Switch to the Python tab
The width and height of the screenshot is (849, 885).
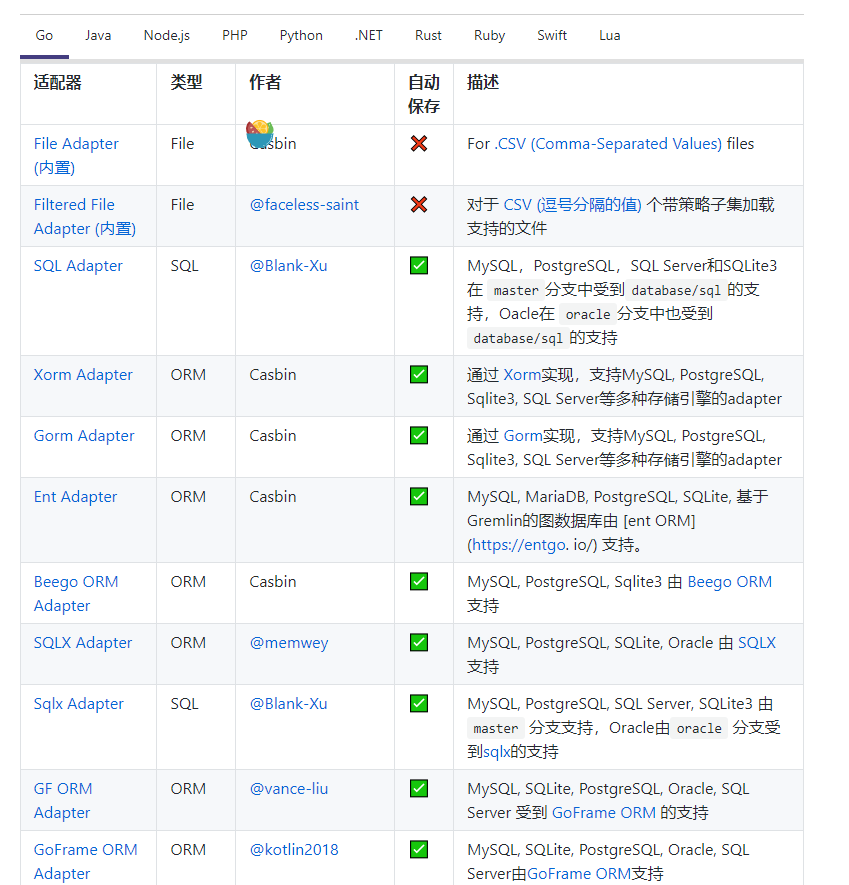pos(301,35)
